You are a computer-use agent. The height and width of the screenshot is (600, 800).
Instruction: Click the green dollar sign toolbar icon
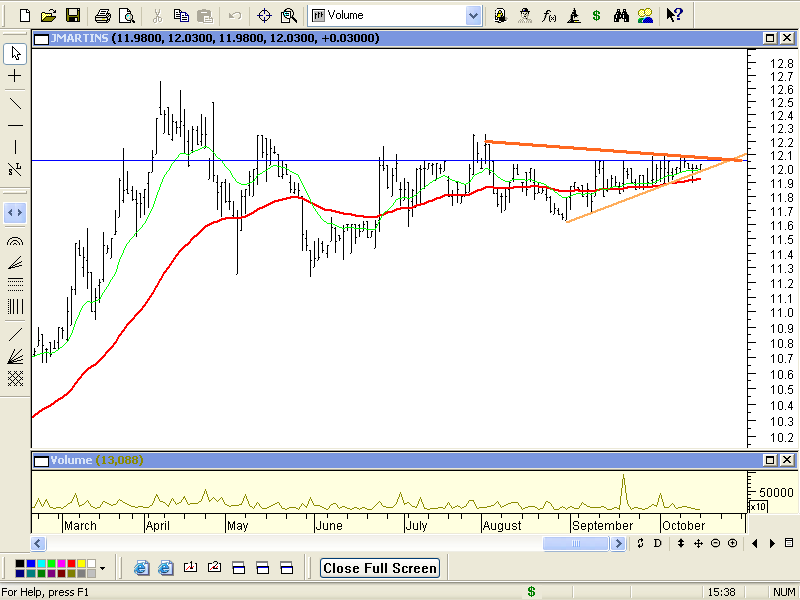click(x=596, y=16)
